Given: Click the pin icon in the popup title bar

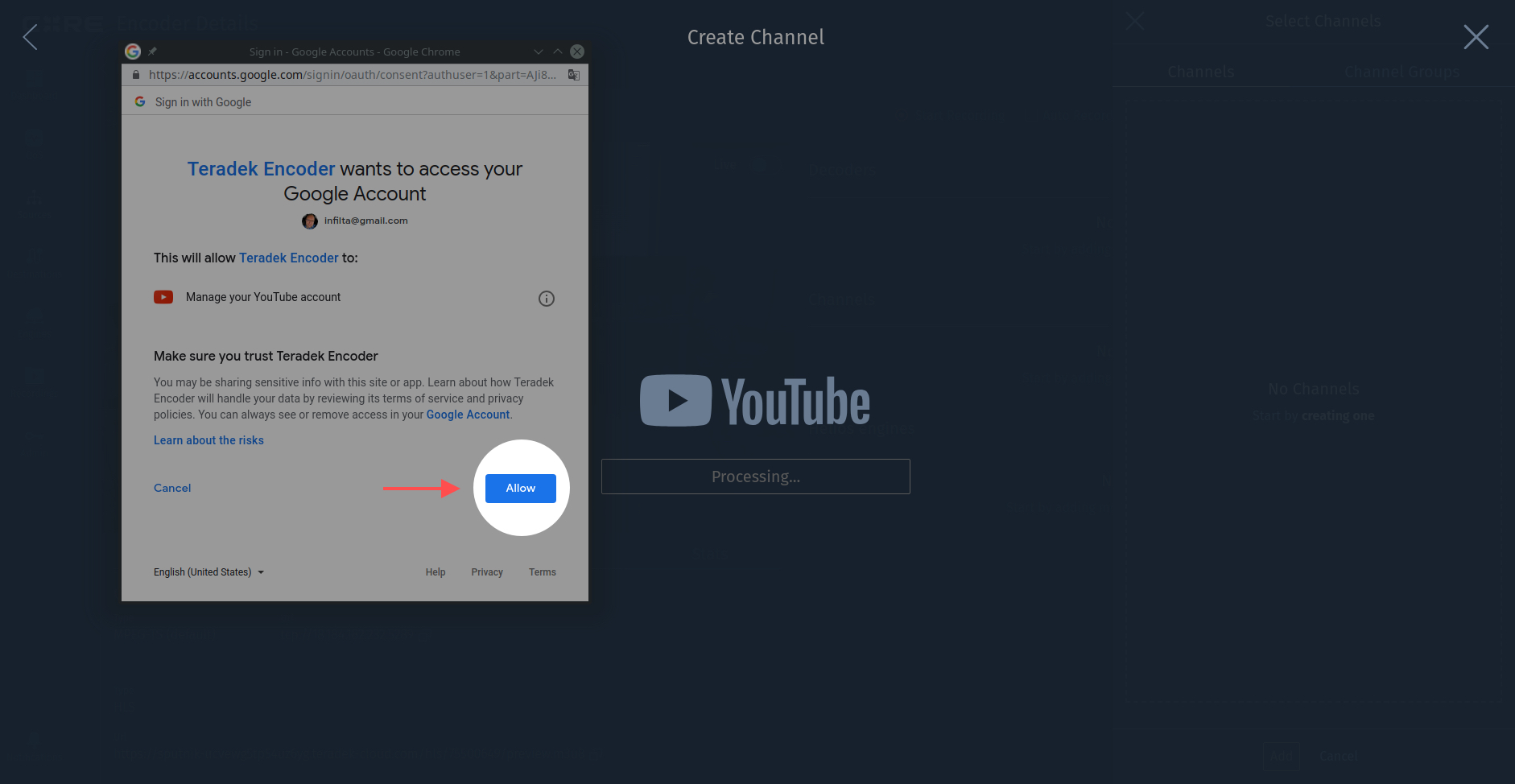Looking at the screenshot, I should pyautogui.click(x=152, y=52).
